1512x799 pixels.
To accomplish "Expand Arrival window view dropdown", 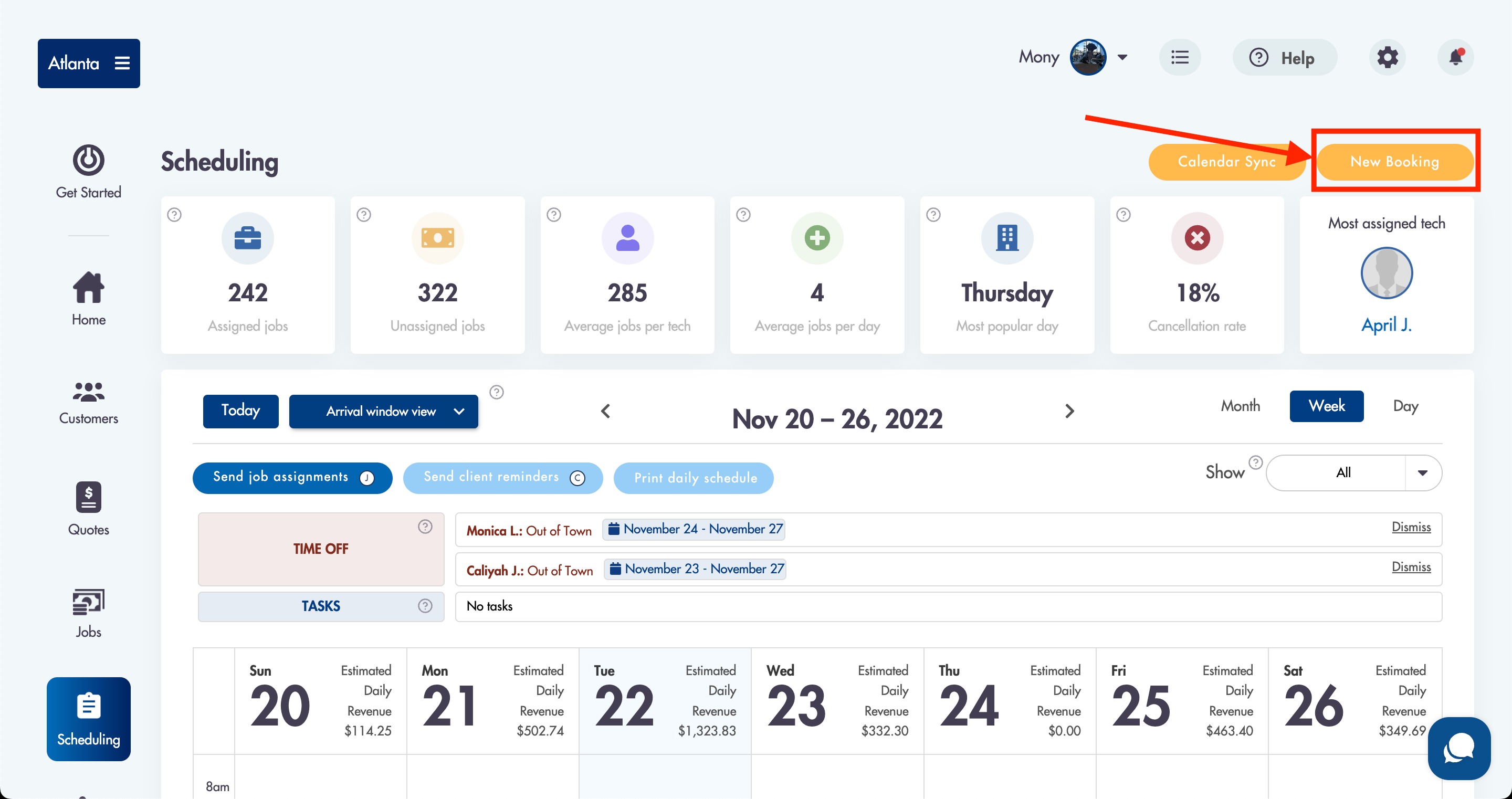I will click(383, 411).
